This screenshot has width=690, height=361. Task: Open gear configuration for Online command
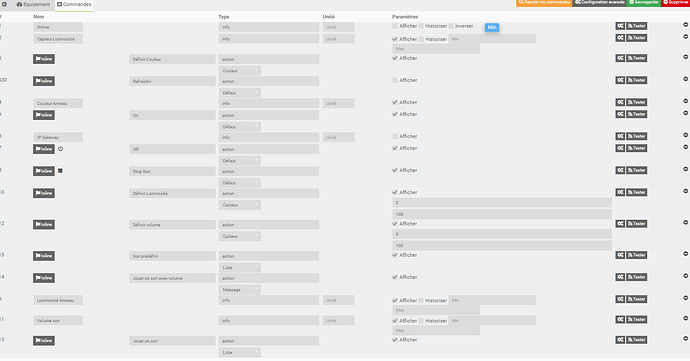click(x=620, y=26)
